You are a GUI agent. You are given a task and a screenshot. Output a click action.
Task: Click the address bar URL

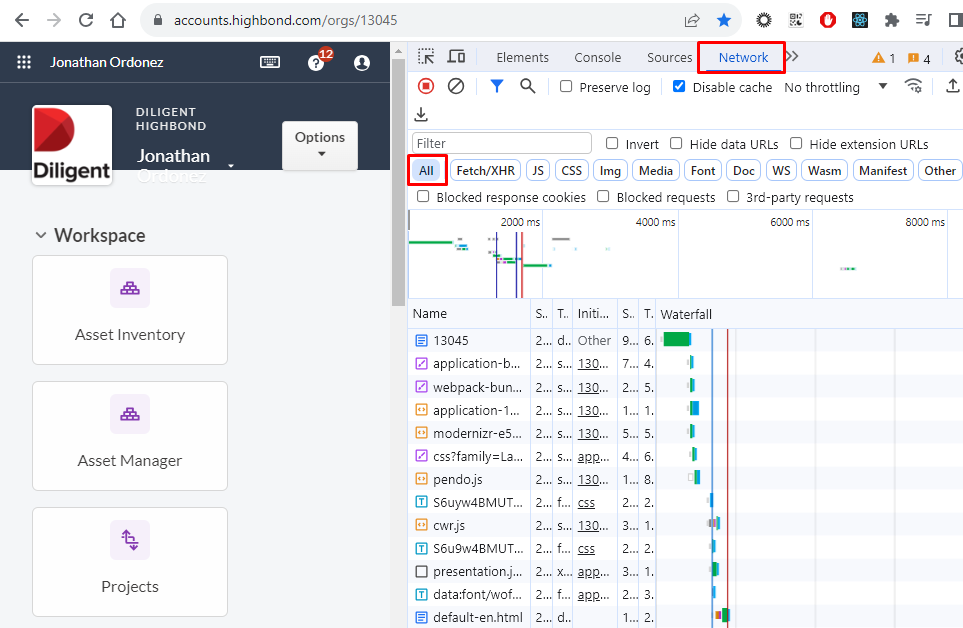pyautogui.click(x=286, y=20)
